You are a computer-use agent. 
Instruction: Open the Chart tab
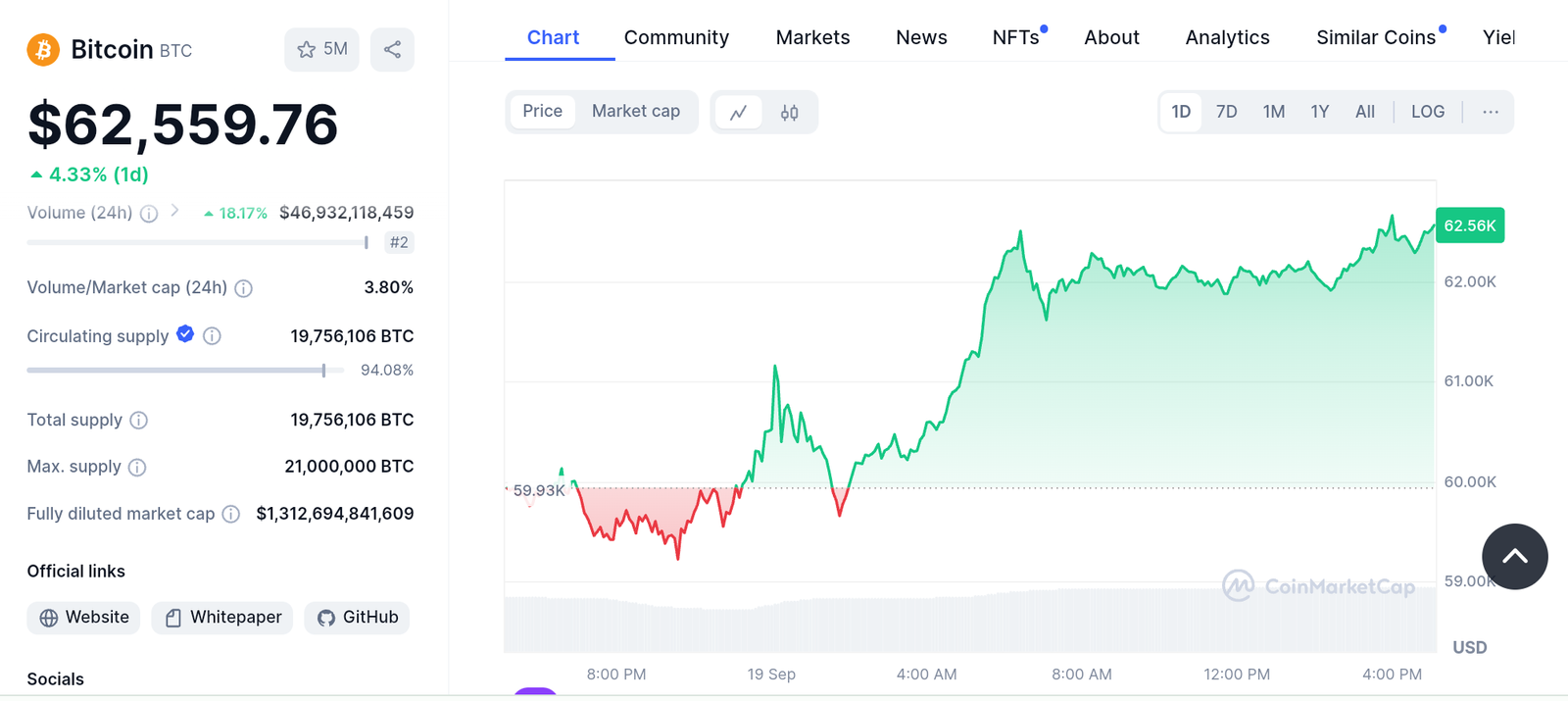tap(553, 37)
